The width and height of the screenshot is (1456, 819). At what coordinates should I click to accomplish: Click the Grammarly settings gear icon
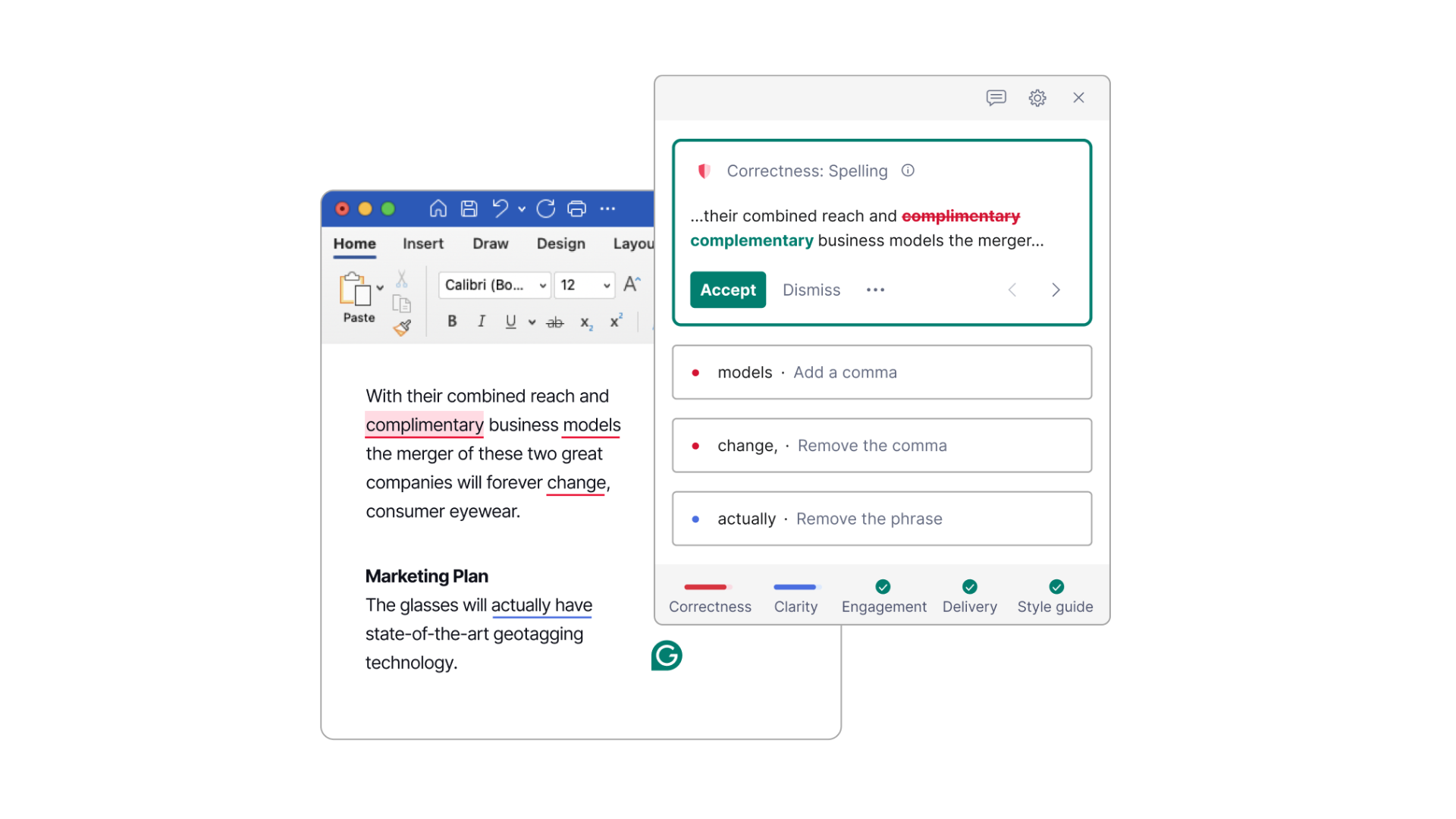pos(1038,98)
